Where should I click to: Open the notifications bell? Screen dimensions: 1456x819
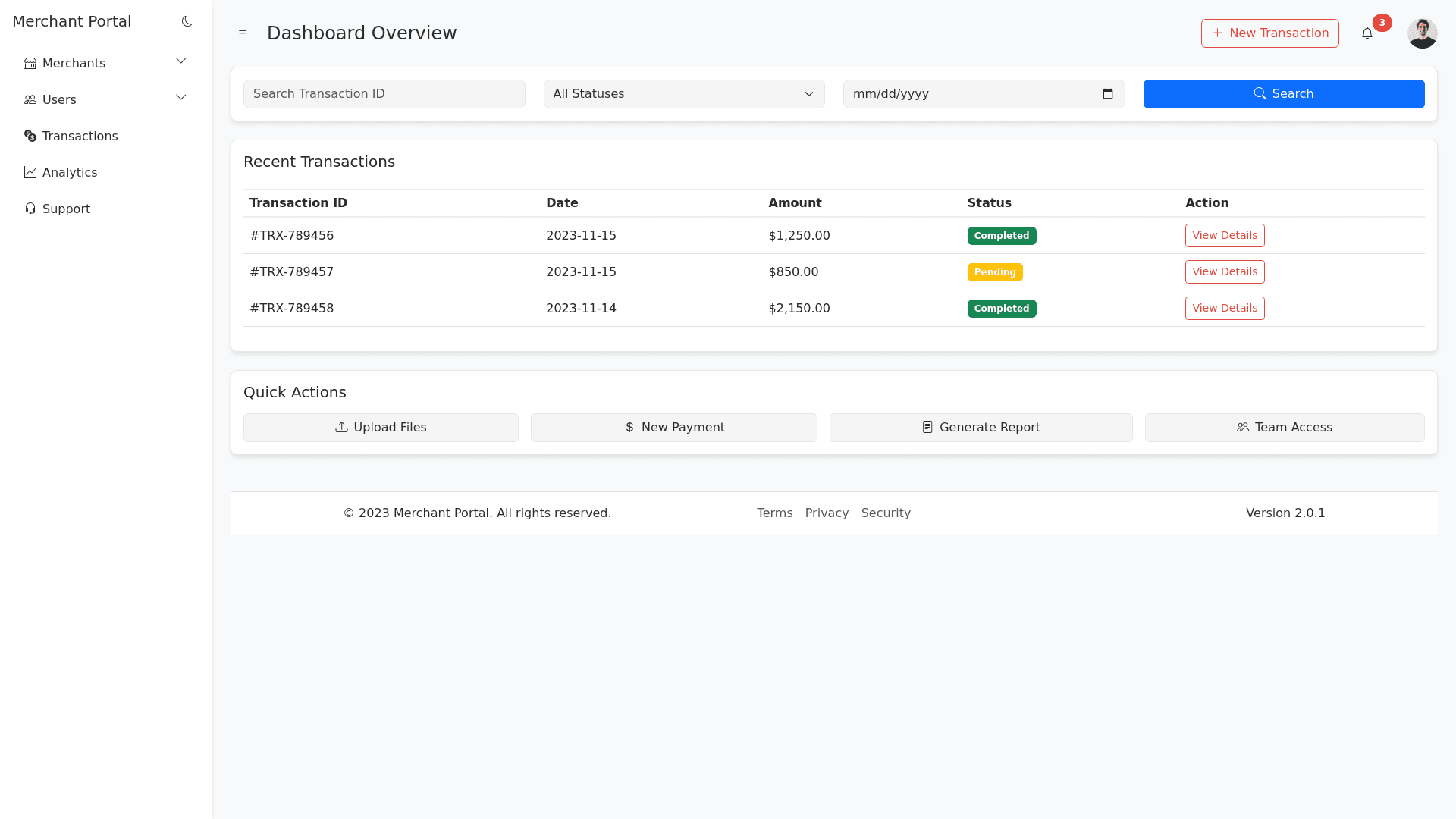coord(1367,33)
